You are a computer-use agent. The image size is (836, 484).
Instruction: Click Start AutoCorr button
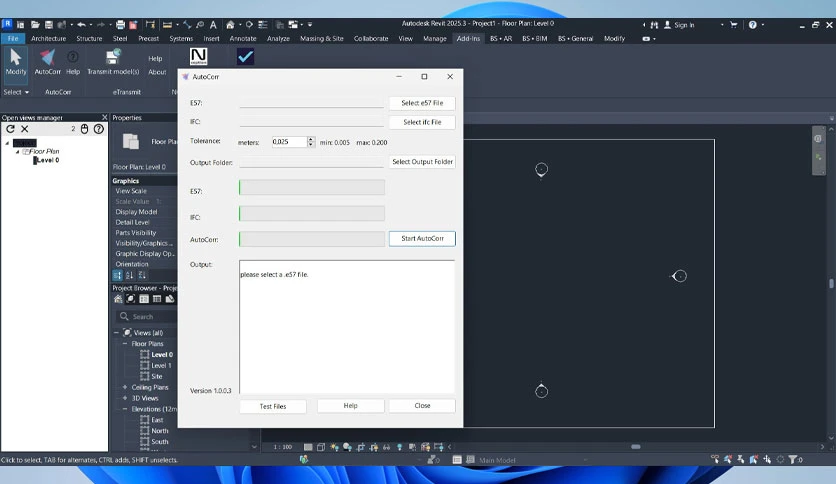pyautogui.click(x=422, y=238)
